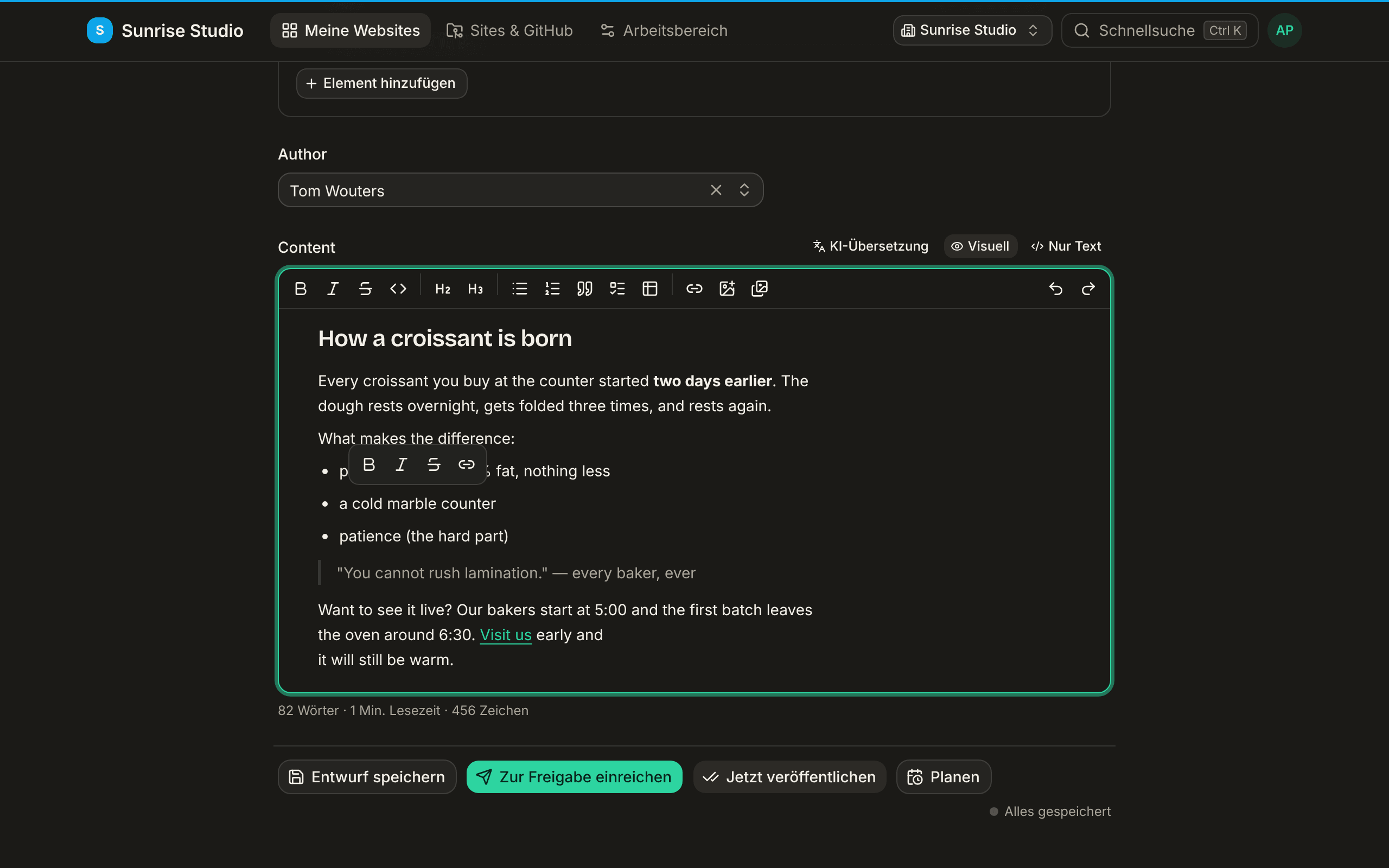The height and width of the screenshot is (868, 1389).
Task: Click Jetzt veröffentlichen
Action: [790, 777]
